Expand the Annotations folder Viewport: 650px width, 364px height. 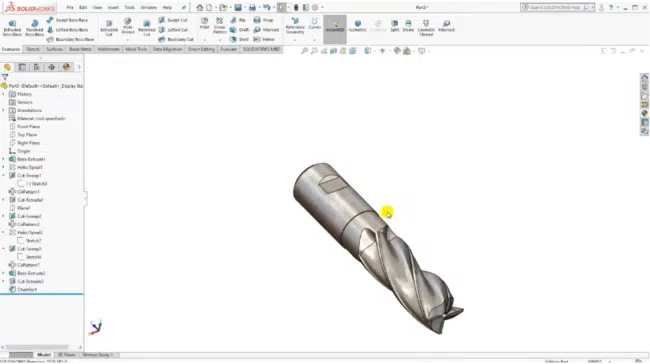tap(4, 110)
